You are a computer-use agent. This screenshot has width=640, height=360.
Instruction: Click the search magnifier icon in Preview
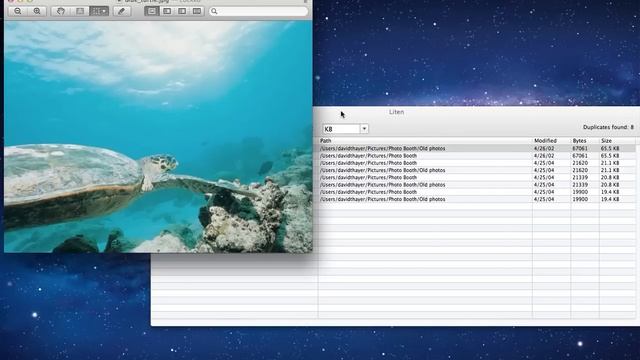(214, 11)
